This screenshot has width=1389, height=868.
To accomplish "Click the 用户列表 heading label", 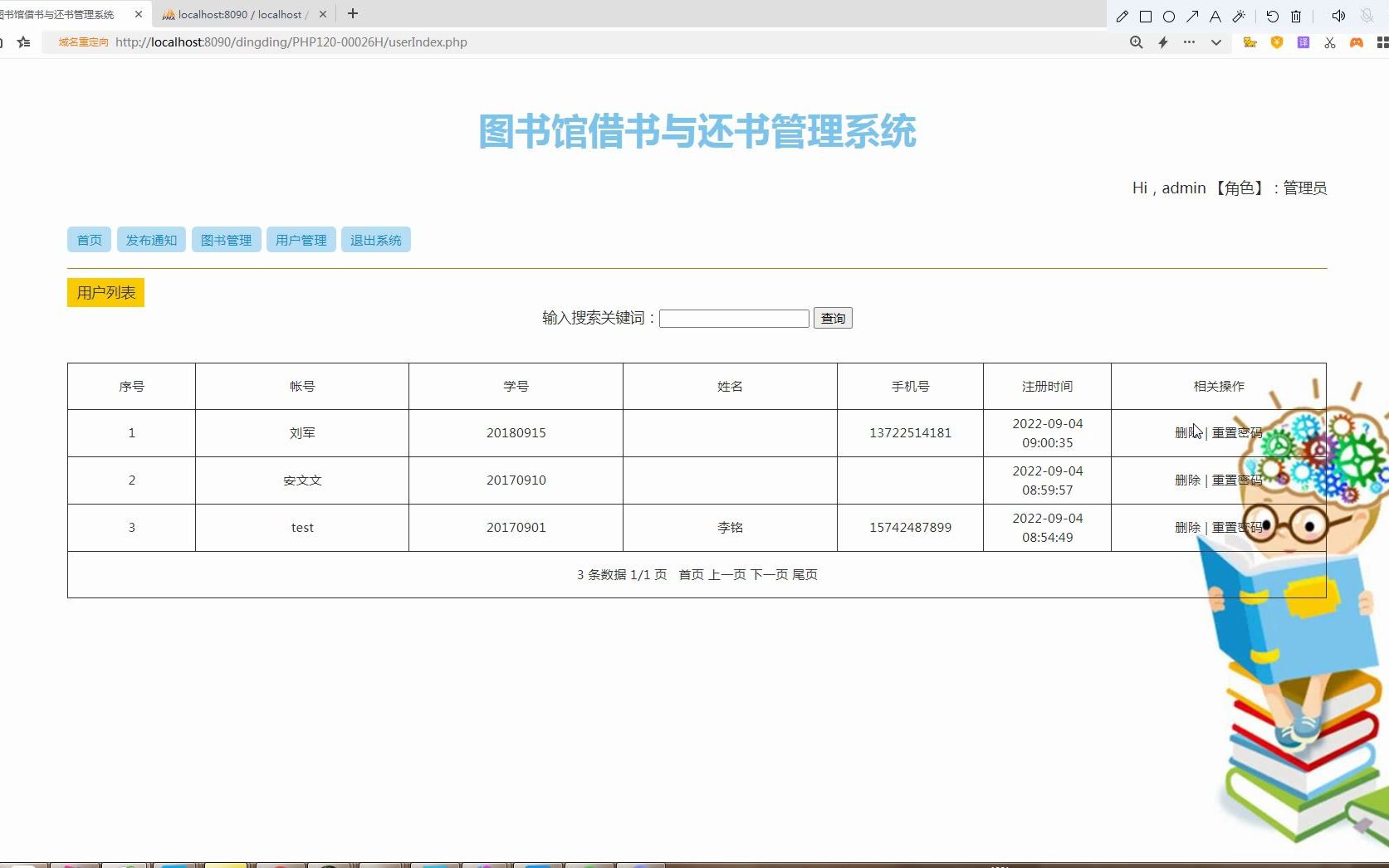I will 106,292.
